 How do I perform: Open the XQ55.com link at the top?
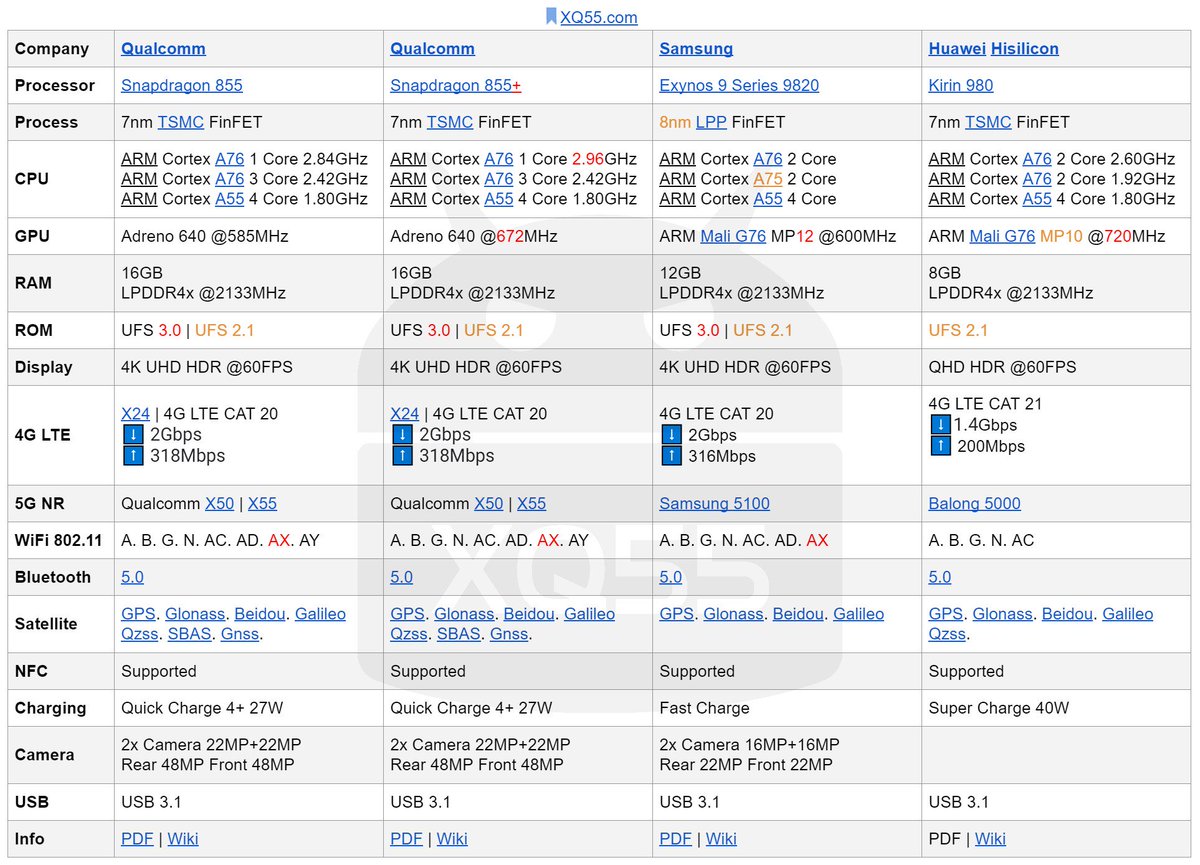[599, 17]
